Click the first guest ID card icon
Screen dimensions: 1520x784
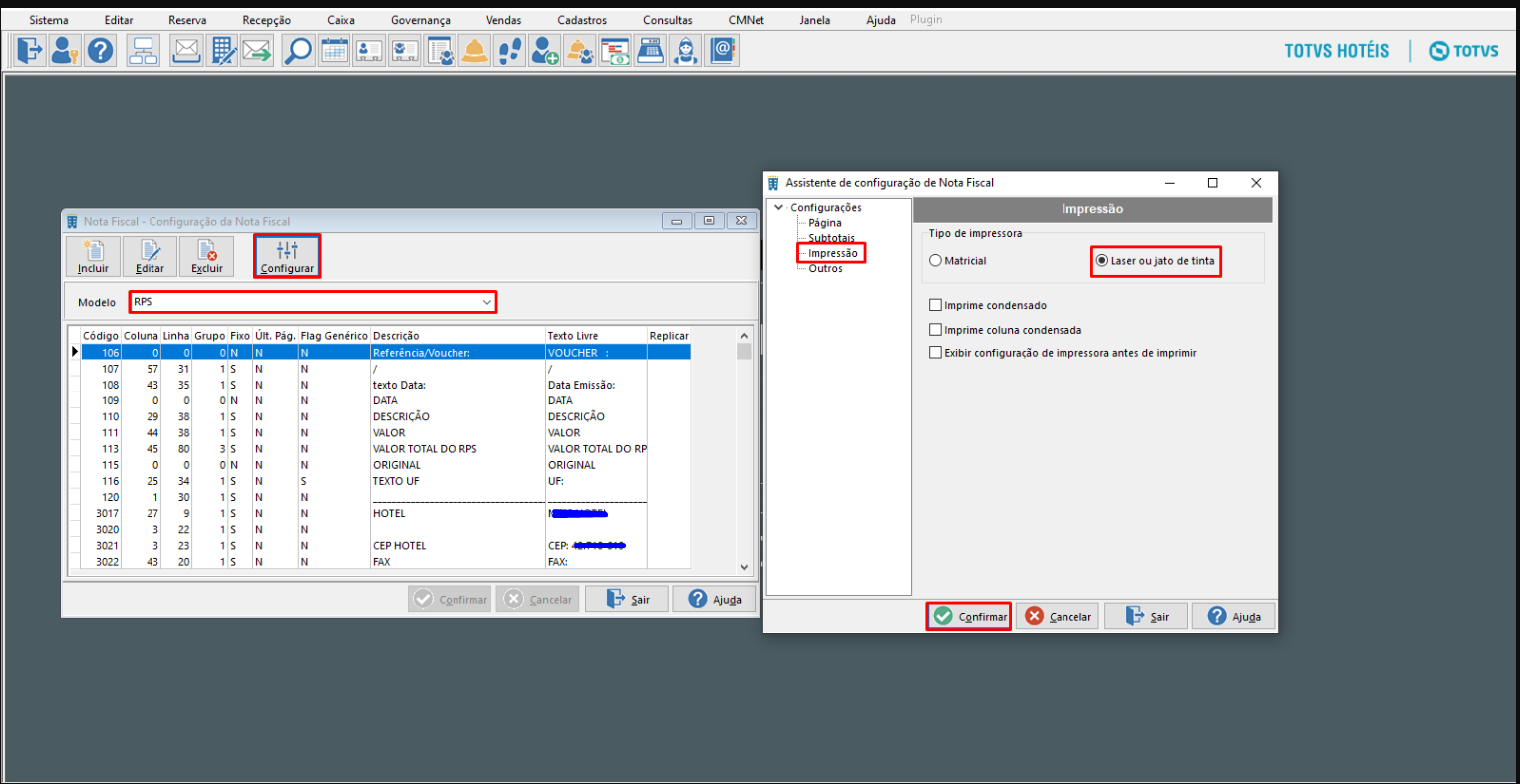click(x=369, y=50)
